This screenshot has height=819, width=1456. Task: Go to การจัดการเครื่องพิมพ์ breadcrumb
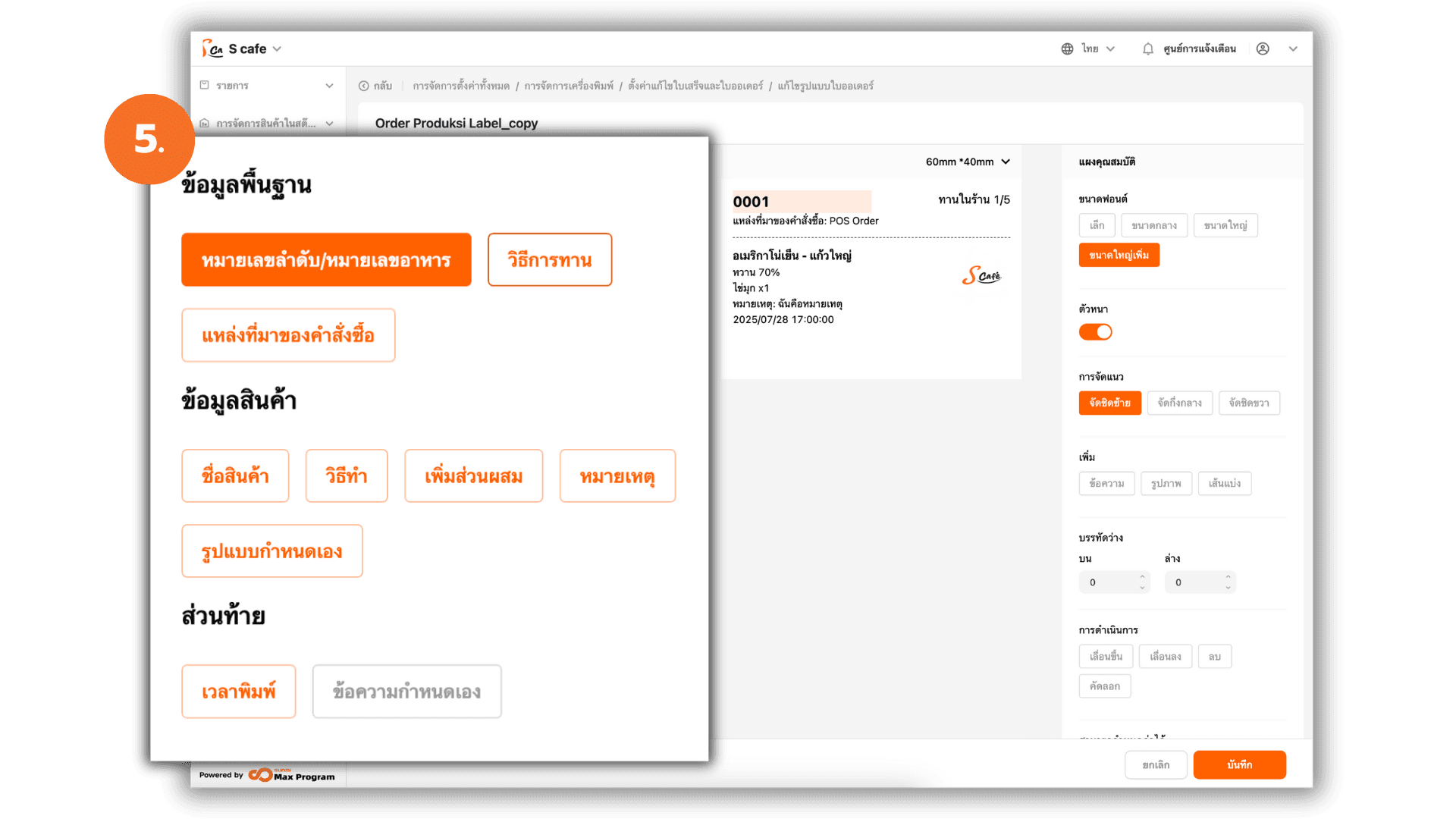coord(569,86)
